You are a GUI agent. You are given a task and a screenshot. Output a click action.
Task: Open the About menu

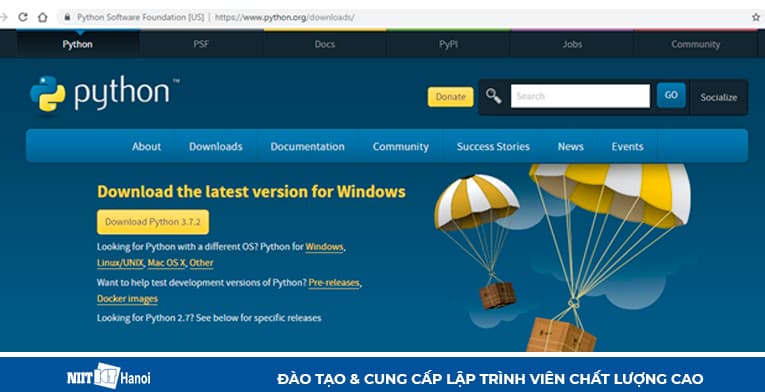tap(146, 146)
